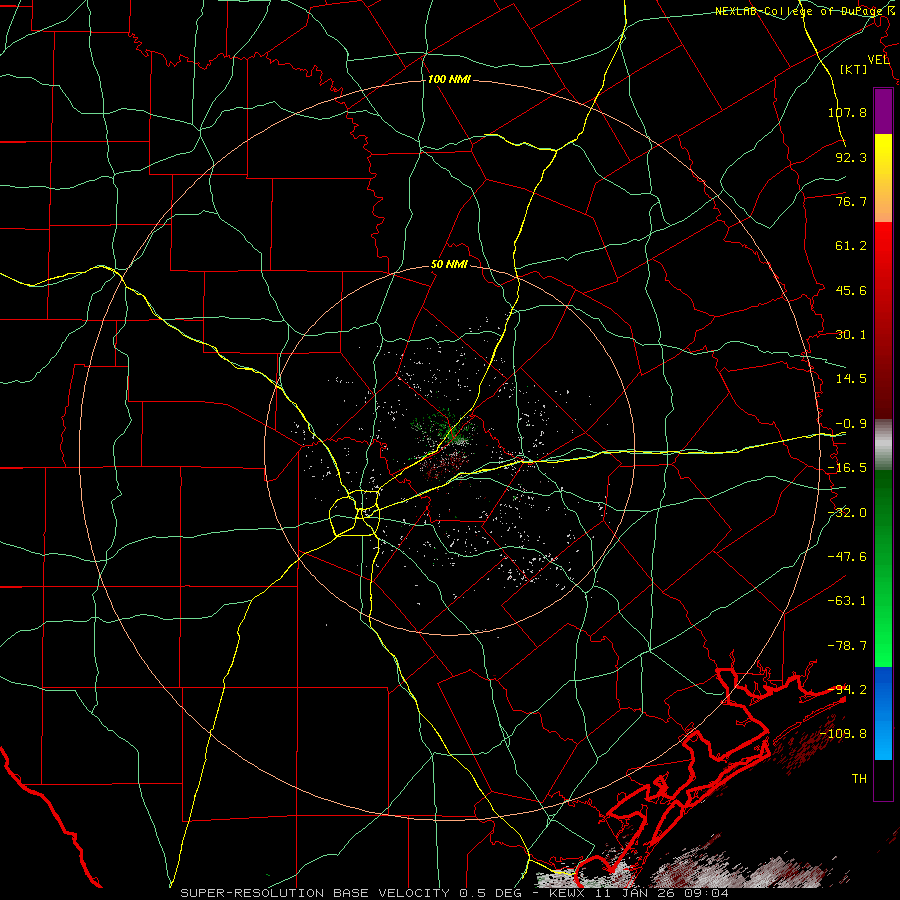Click the VEL legend title

coord(878,59)
